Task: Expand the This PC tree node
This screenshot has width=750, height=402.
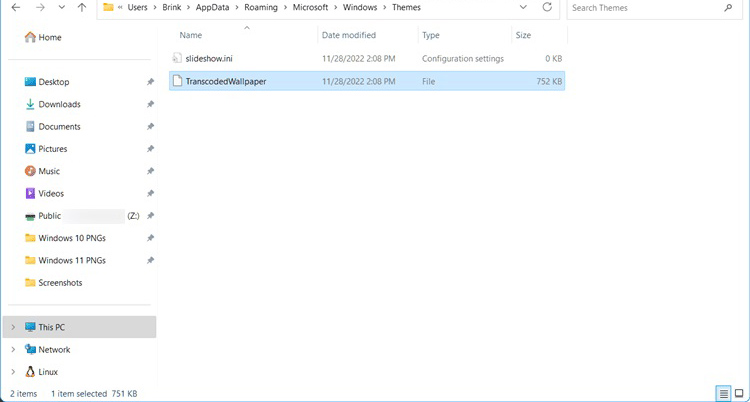Action: (12, 327)
